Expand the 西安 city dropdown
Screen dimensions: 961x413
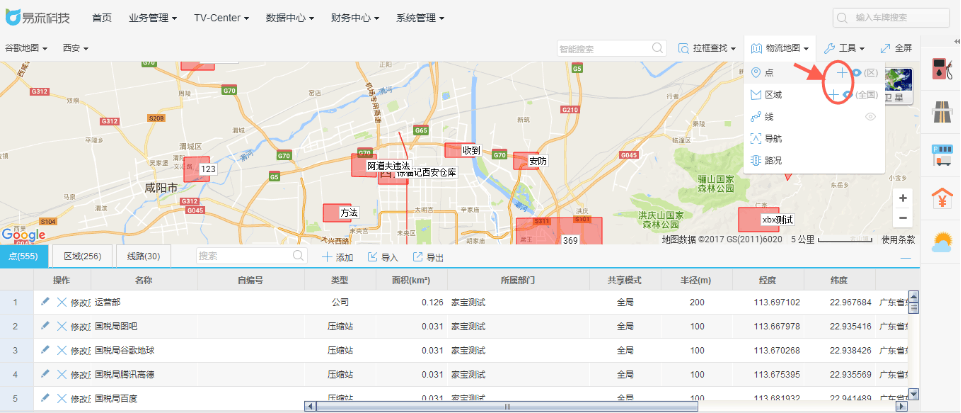point(76,48)
